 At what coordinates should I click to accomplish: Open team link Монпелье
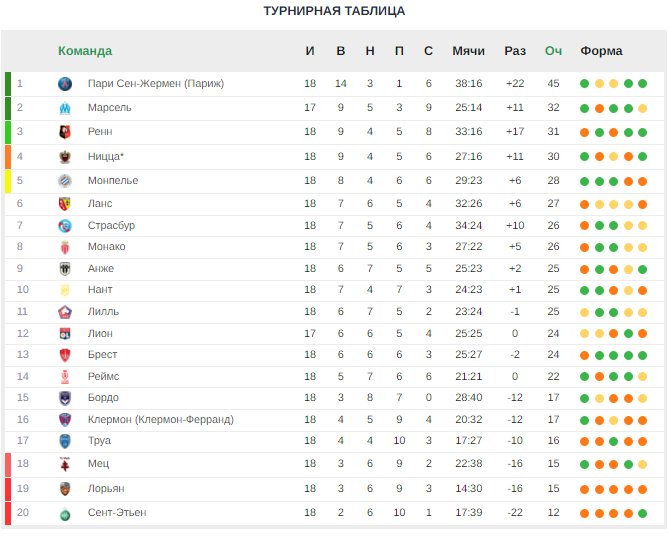point(113,181)
